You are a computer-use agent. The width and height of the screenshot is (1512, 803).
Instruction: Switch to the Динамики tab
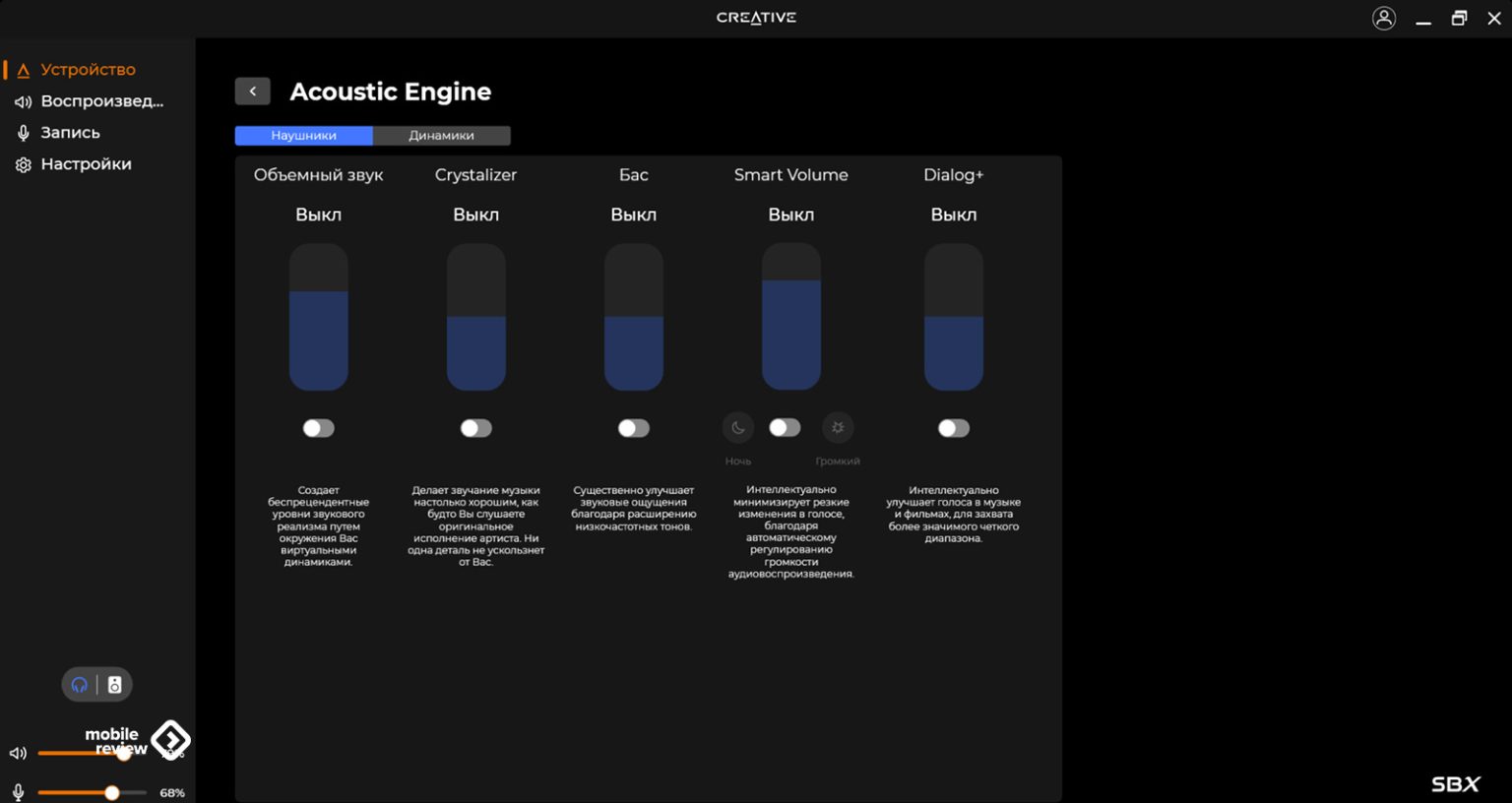tap(441, 136)
